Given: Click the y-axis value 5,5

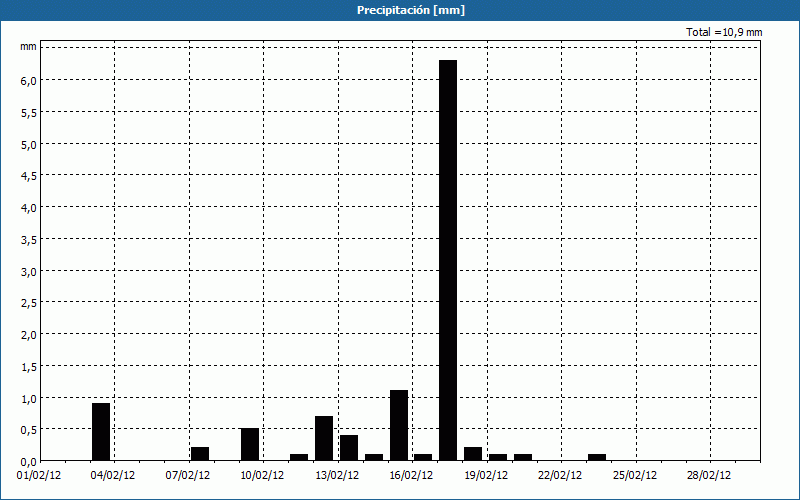Looking at the screenshot, I should point(29,113).
